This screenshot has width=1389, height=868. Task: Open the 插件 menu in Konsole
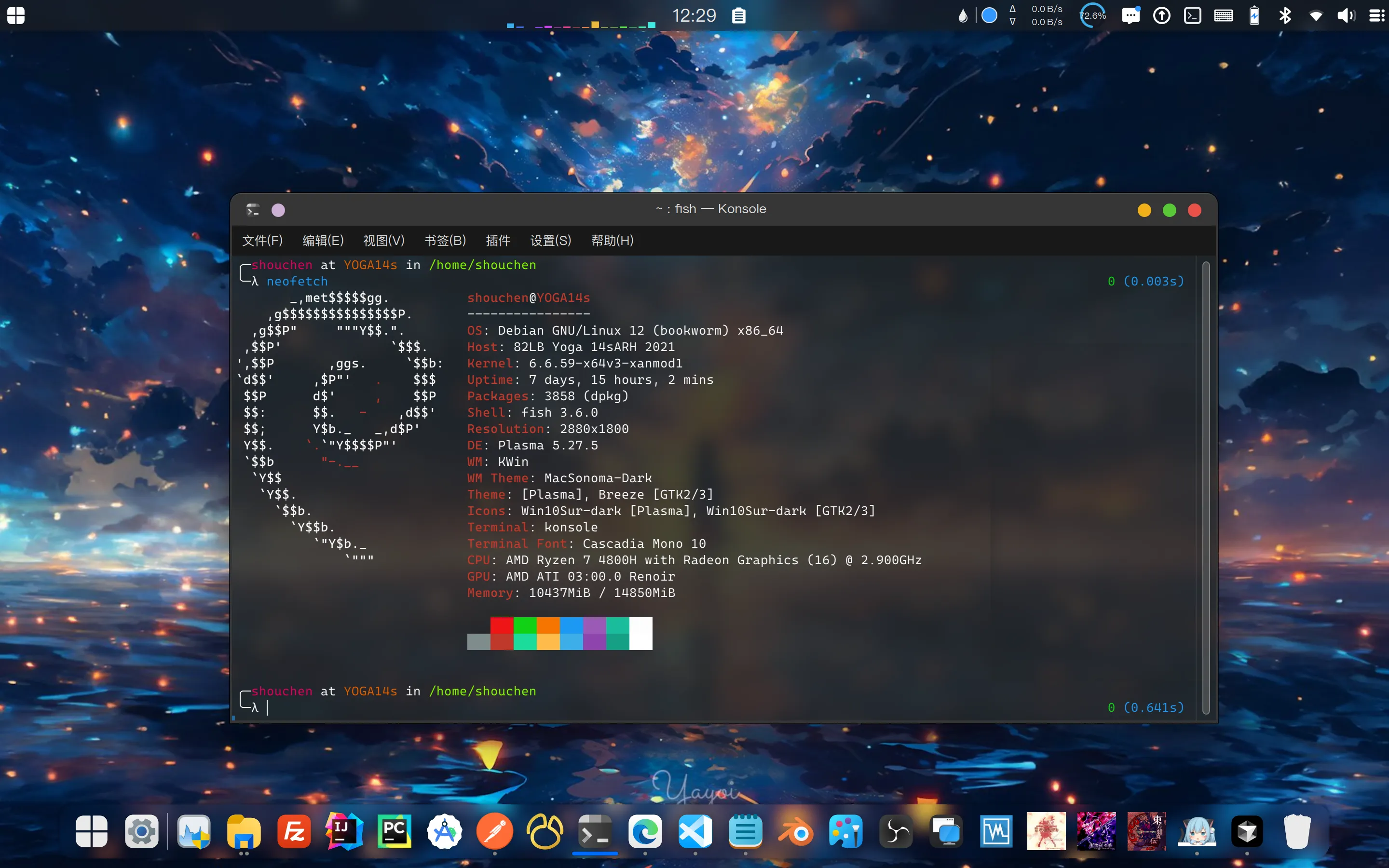(x=498, y=241)
